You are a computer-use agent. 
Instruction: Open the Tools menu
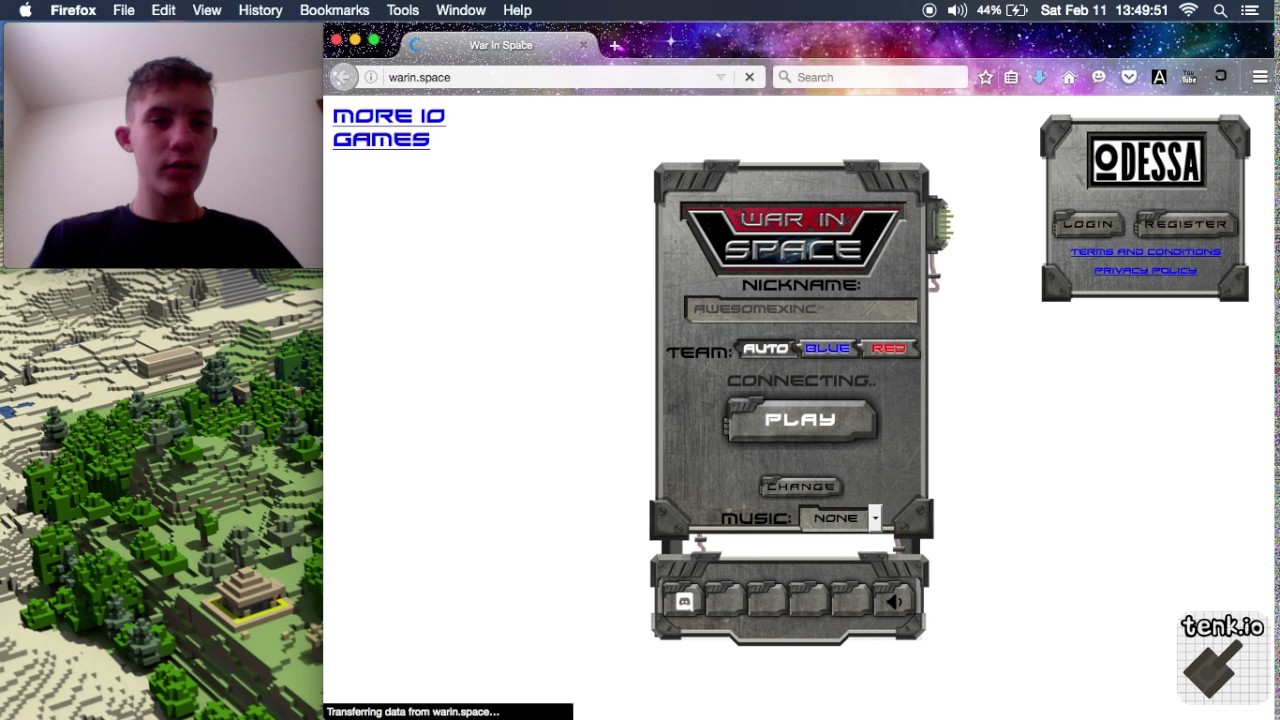(403, 10)
